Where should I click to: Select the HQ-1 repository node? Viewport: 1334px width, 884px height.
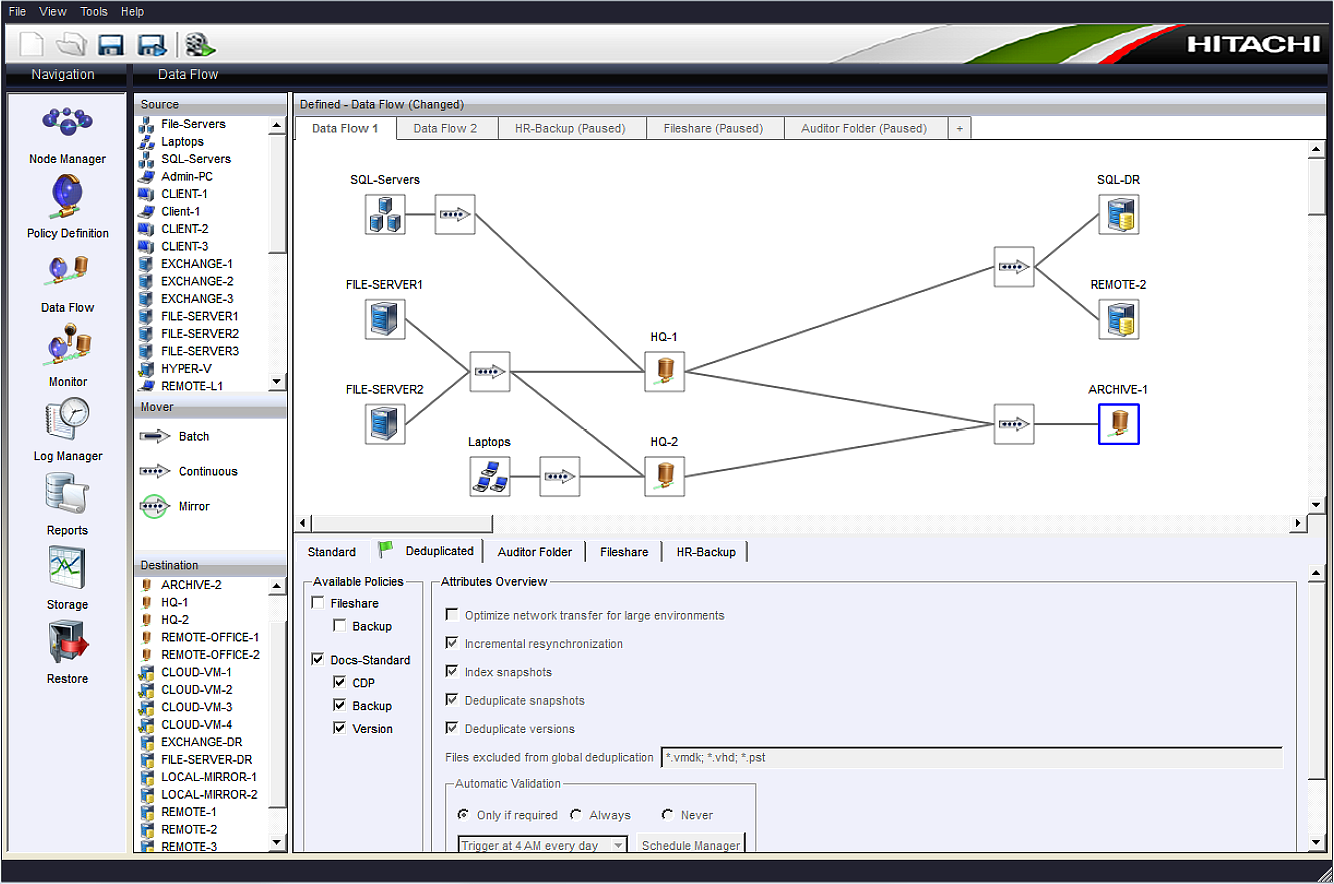tap(664, 371)
